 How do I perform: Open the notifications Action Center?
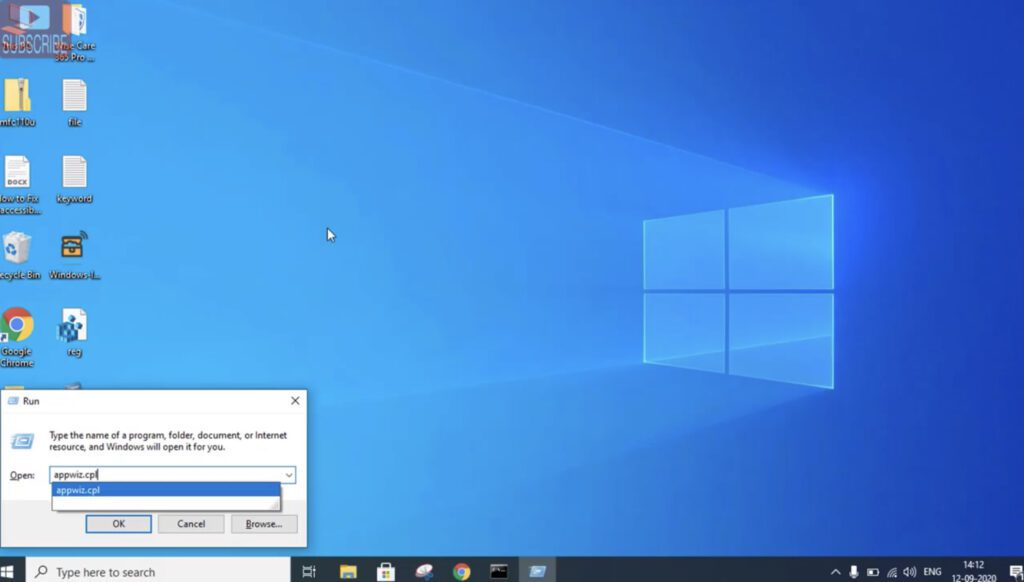tap(1016, 570)
